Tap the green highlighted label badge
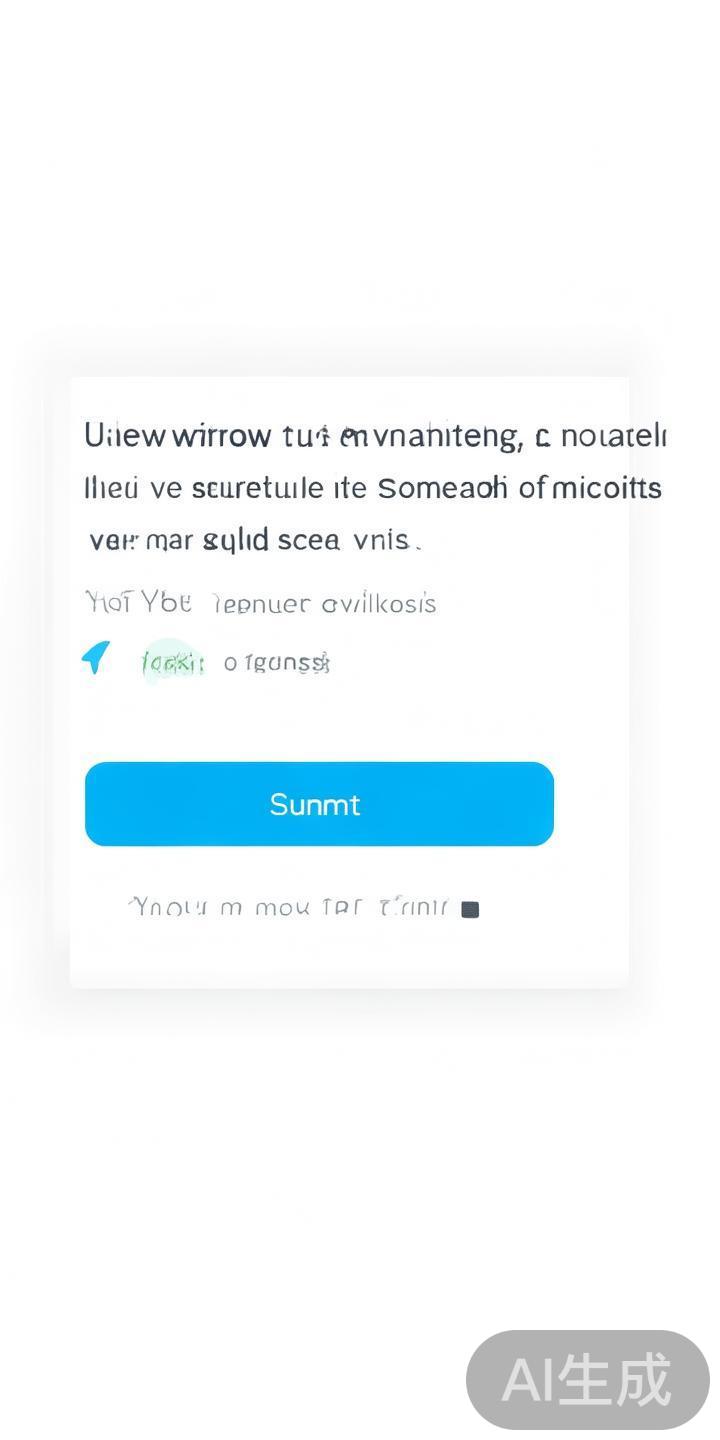720x1440 pixels. [173, 662]
